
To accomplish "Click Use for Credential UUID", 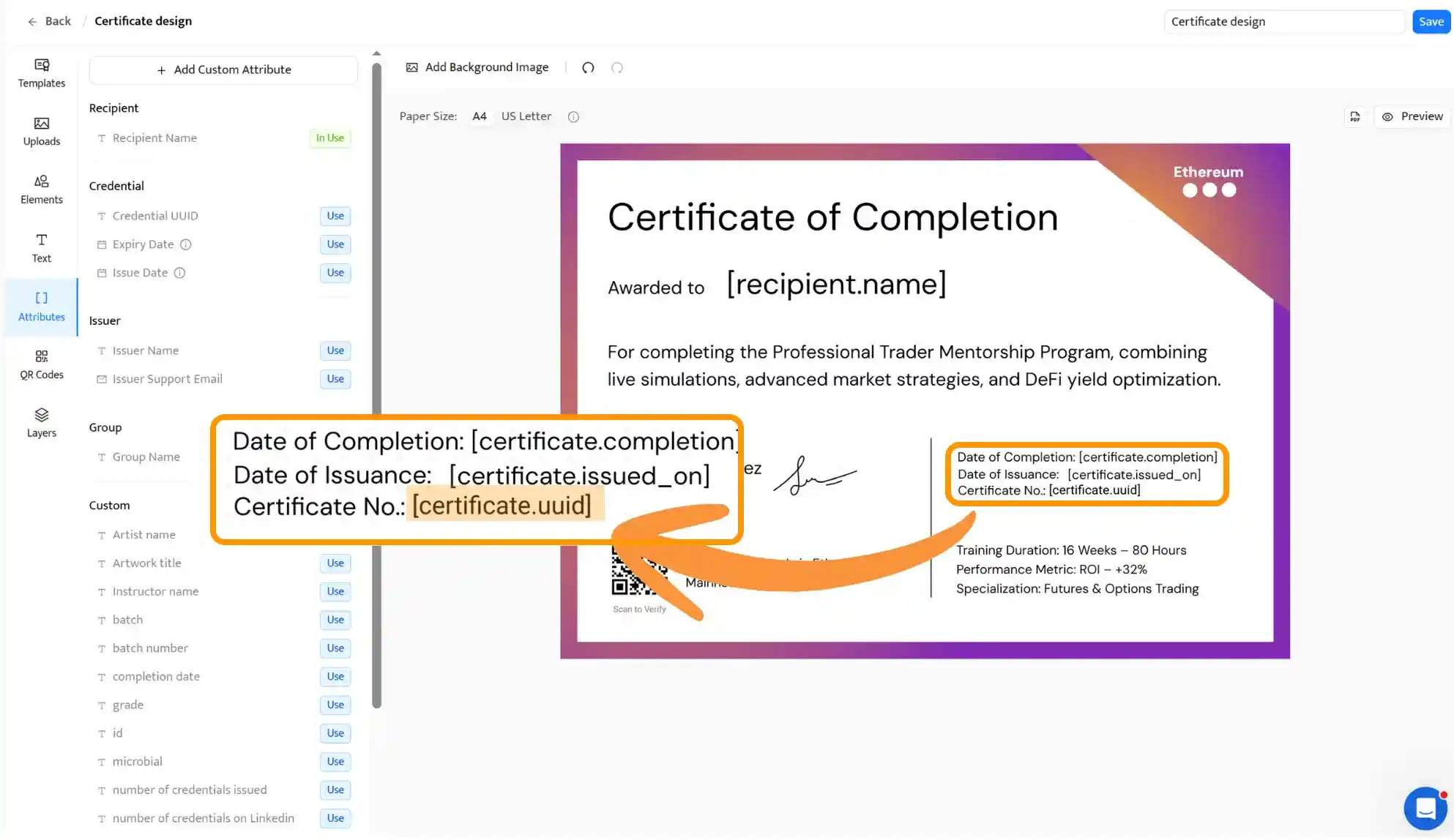I will pyautogui.click(x=335, y=216).
